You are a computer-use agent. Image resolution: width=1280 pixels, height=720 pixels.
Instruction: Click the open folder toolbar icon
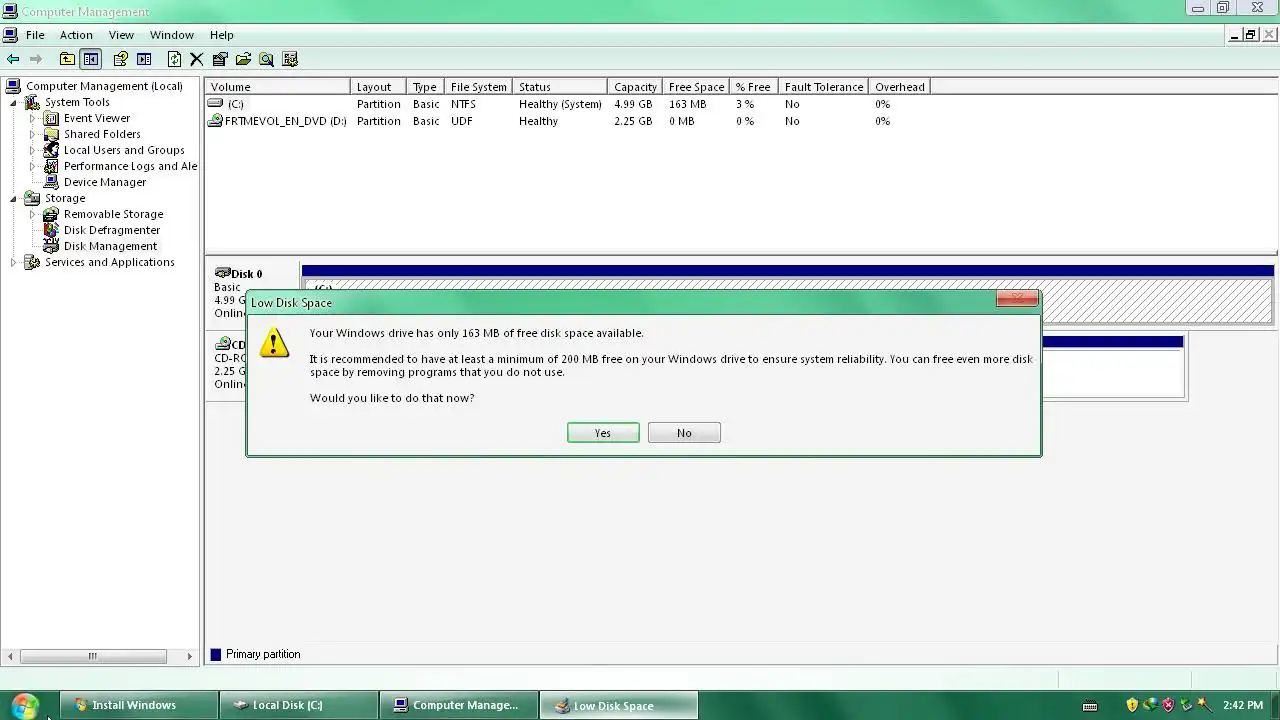(x=243, y=60)
